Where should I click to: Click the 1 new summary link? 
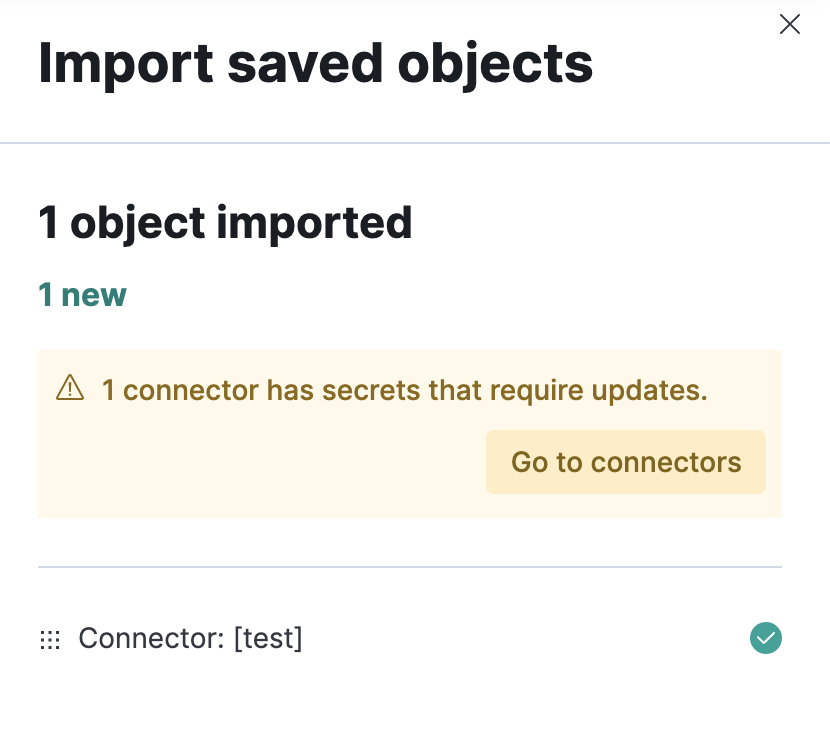pyautogui.click(x=82, y=295)
